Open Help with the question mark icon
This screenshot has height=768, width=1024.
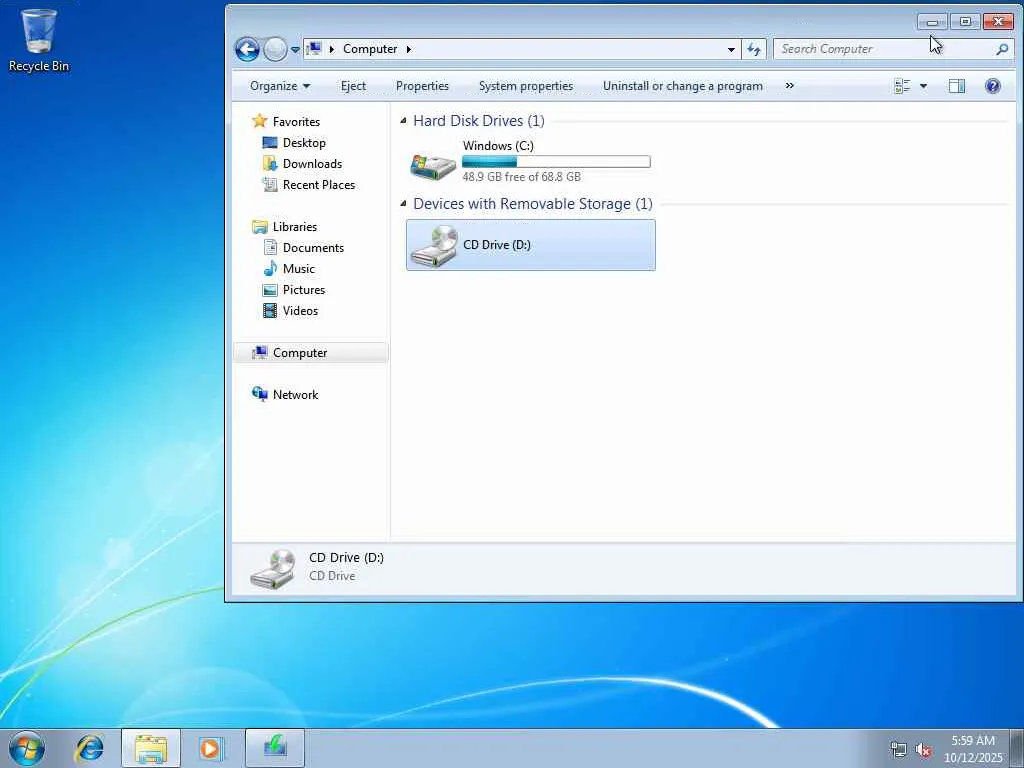coord(993,86)
